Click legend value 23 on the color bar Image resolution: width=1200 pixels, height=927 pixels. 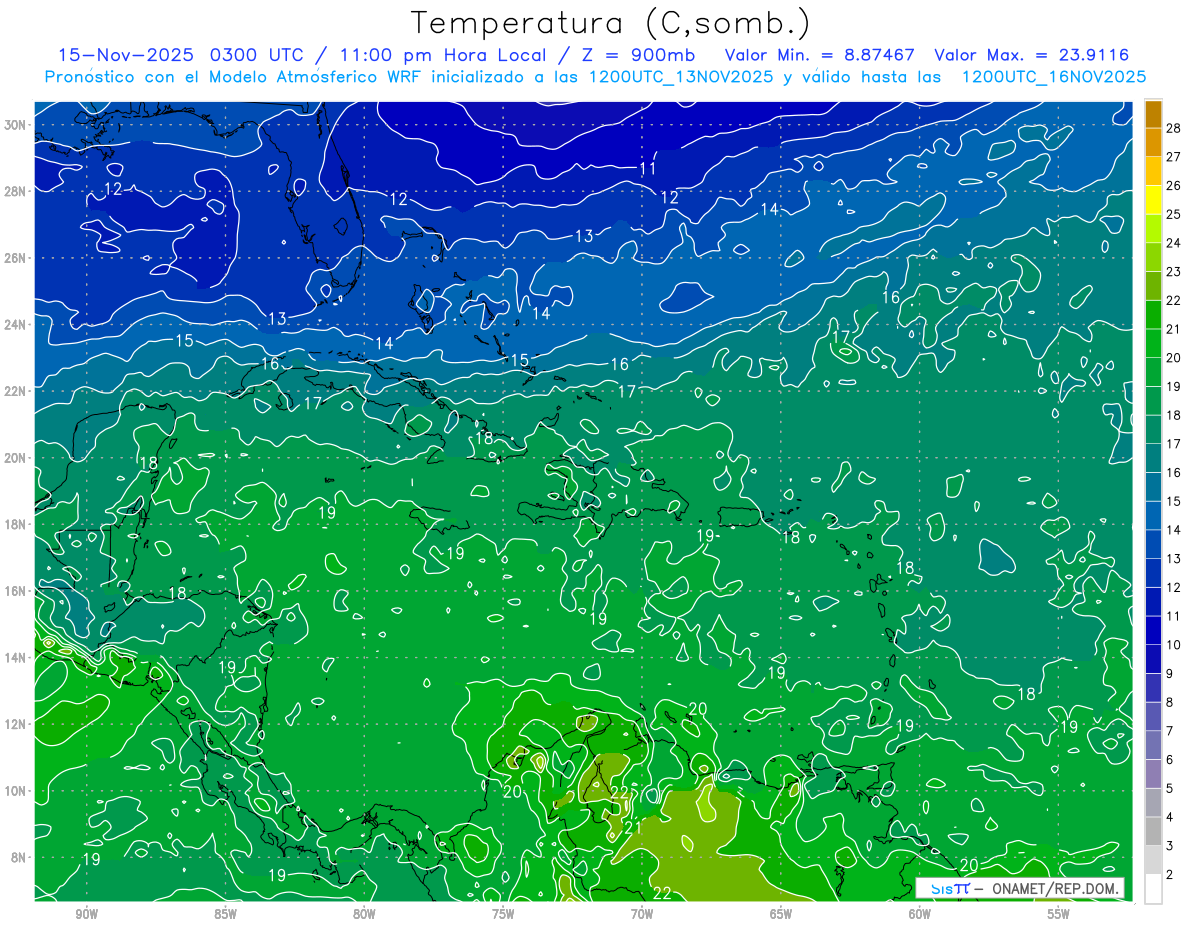(1174, 271)
